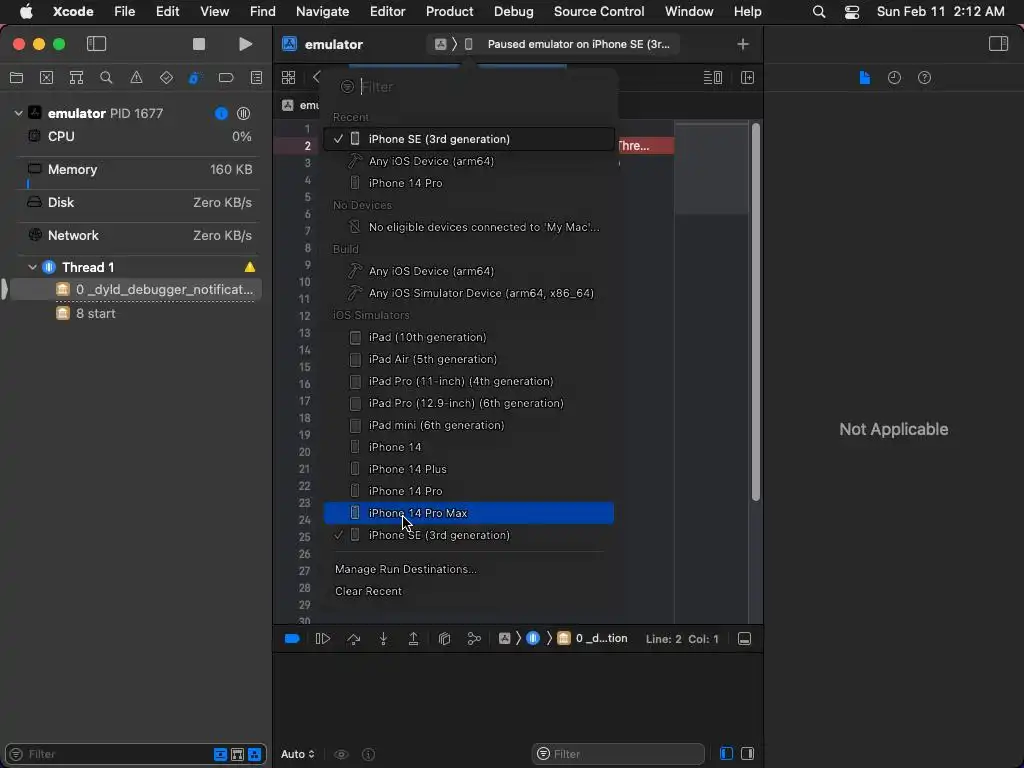Open the Project navigator folder icon
1024x768 pixels.
[x=16, y=78]
